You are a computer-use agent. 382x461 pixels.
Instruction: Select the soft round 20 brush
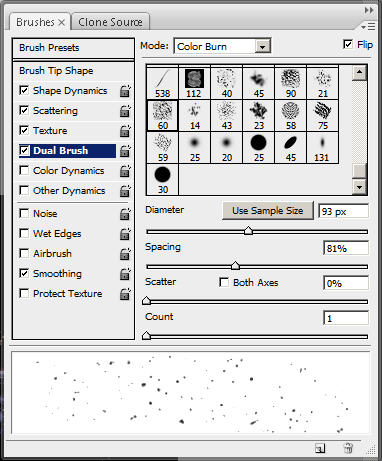pyautogui.click(x=226, y=147)
